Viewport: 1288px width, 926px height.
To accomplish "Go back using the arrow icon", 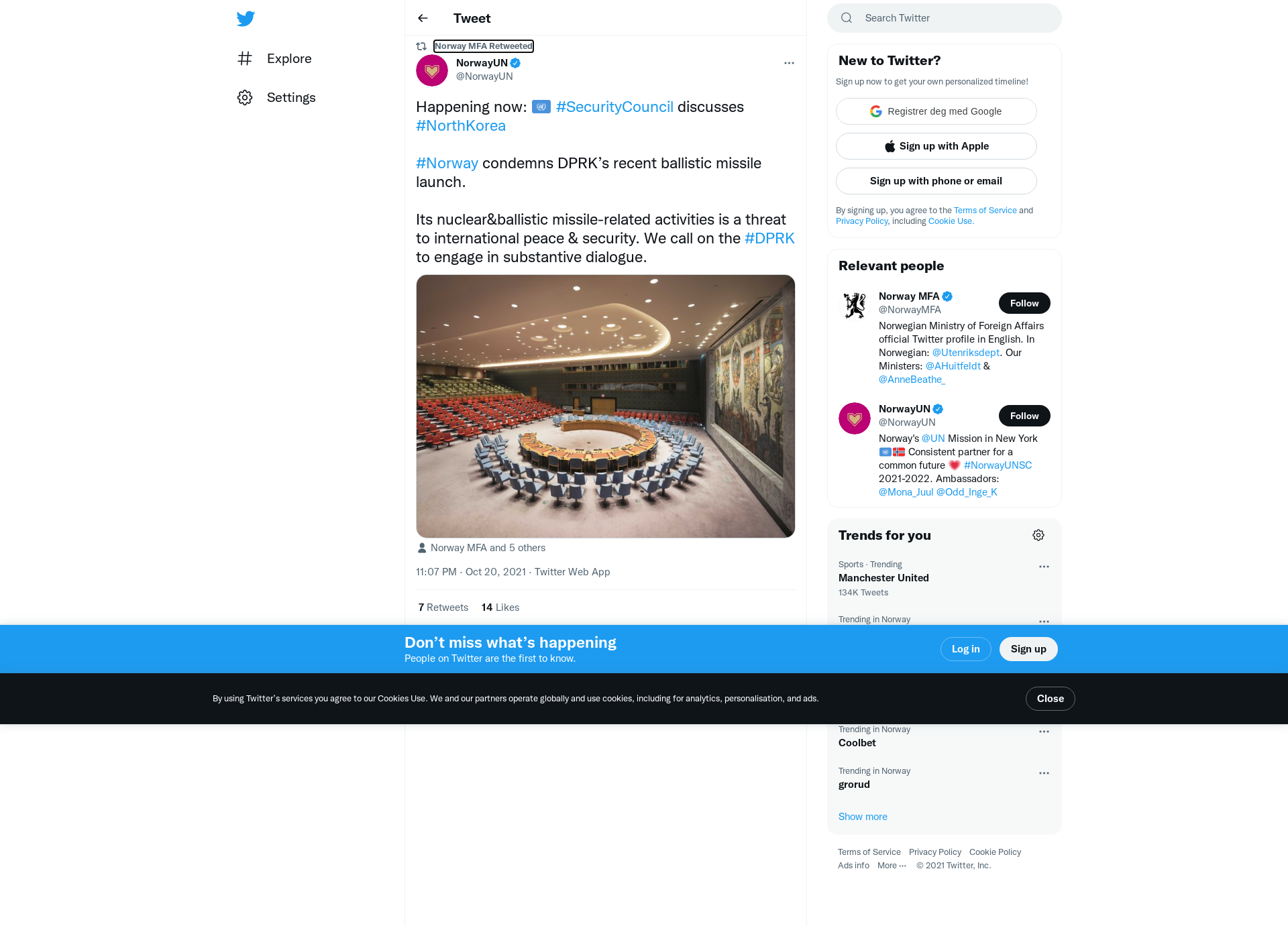I will [423, 18].
